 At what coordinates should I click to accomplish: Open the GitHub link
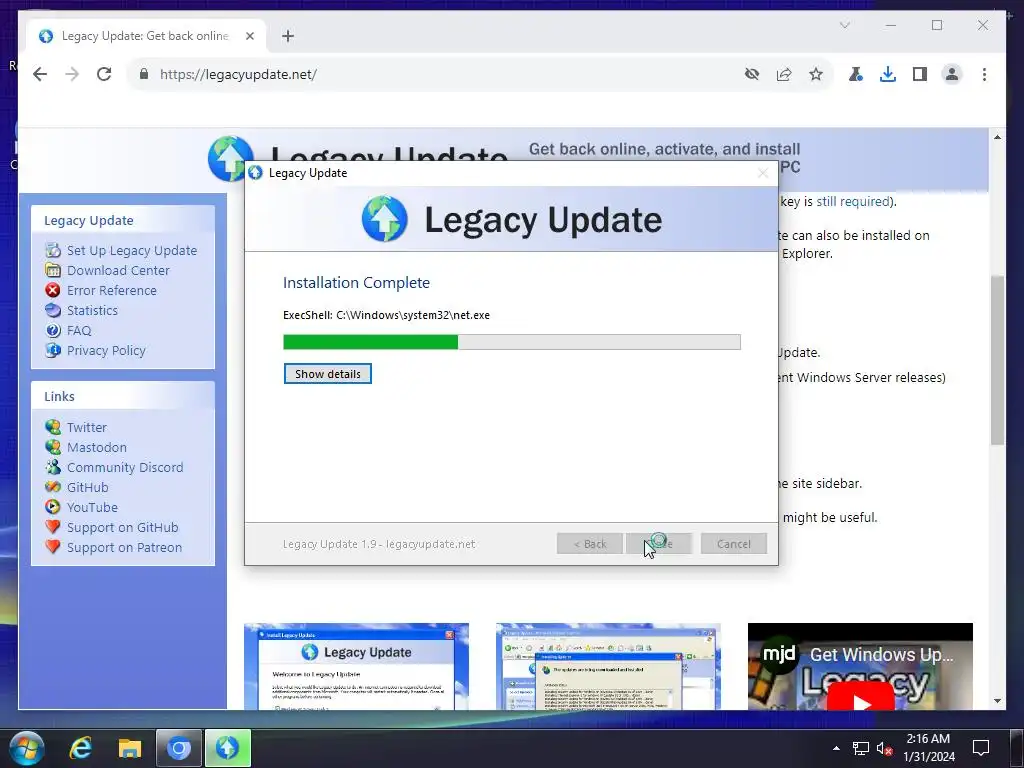click(88, 488)
